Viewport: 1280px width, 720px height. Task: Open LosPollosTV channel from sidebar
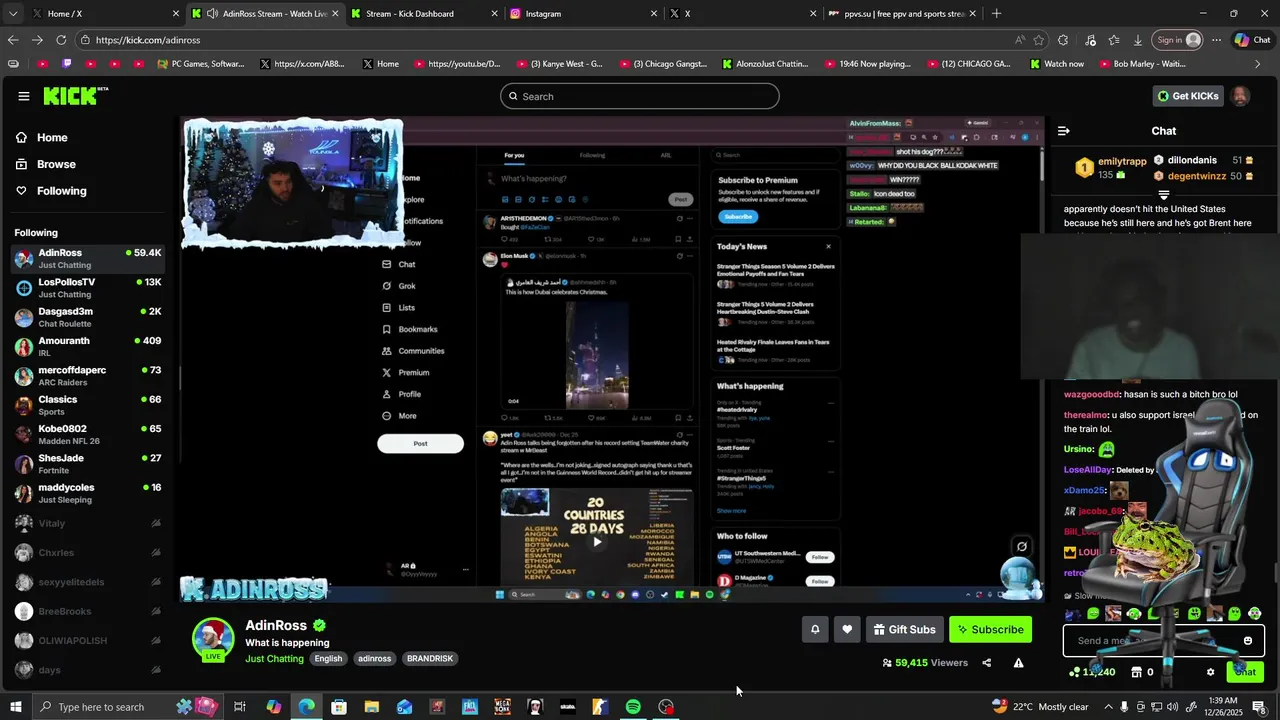88,288
